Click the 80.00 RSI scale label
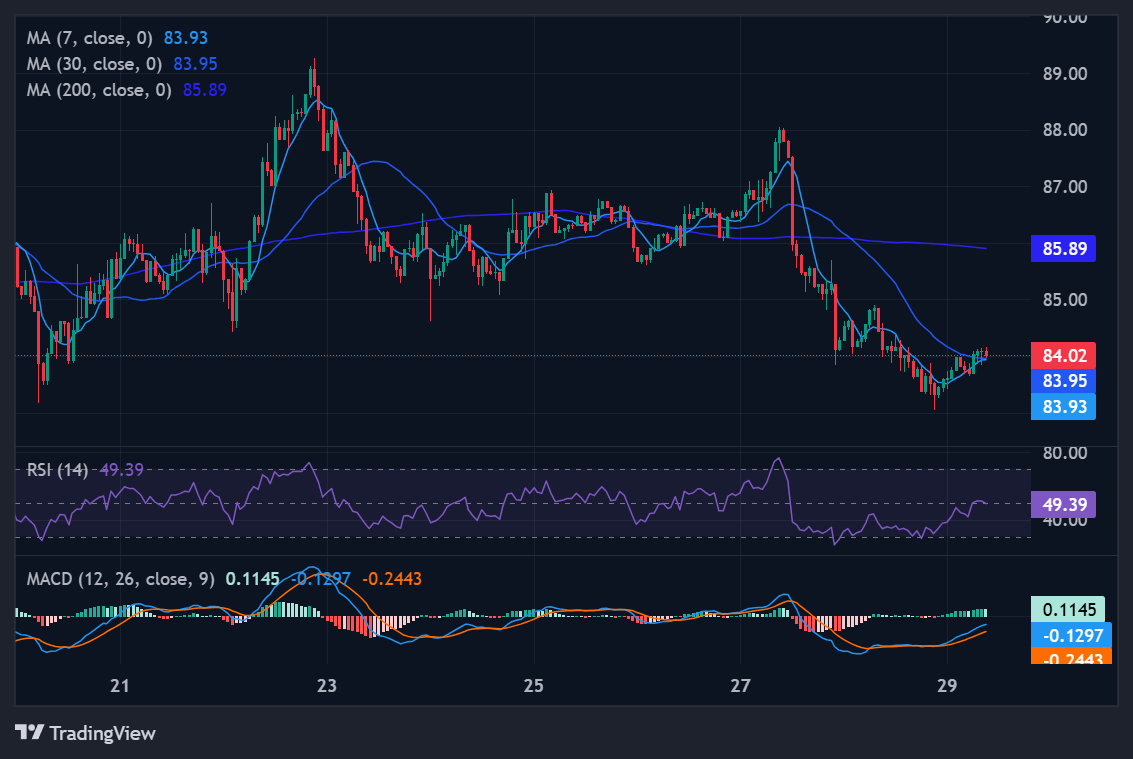Screen dimensions: 1133x759 [1065, 452]
